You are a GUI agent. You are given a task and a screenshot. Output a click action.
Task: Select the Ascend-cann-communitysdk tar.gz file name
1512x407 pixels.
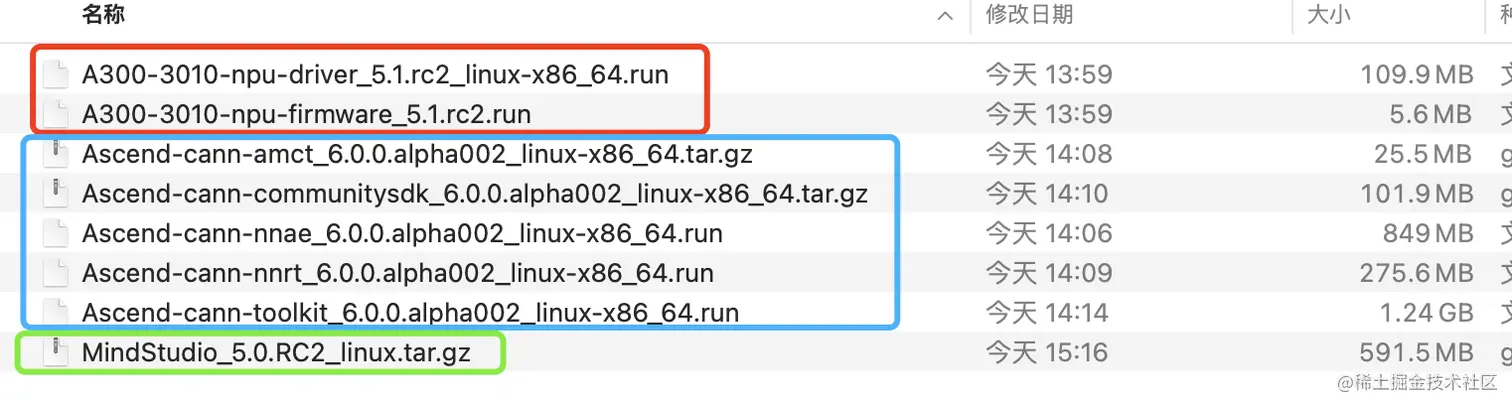pyautogui.click(x=474, y=193)
